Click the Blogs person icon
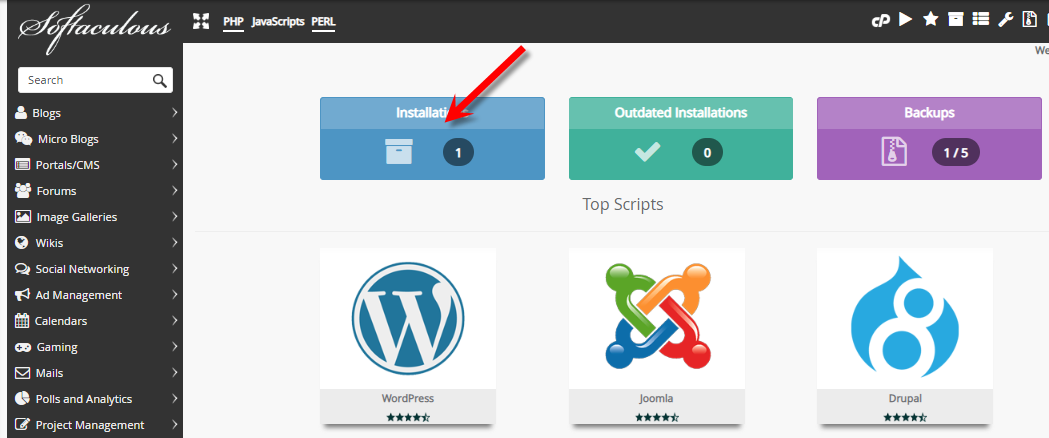This screenshot has width=1049, height=438. 21,112
